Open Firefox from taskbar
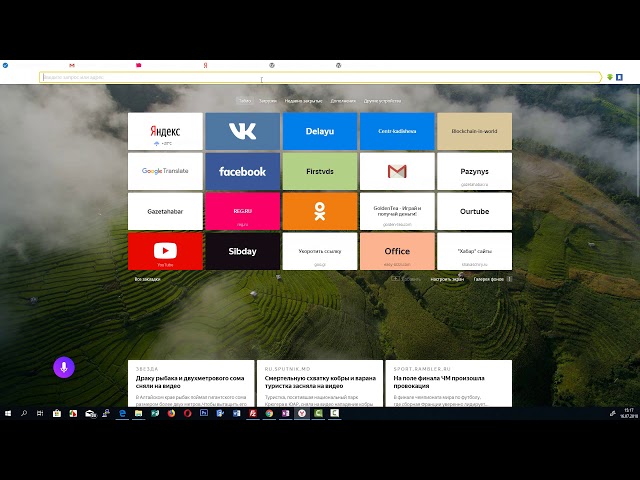Viewport: 640px width, 480px height. pos(171,413)
